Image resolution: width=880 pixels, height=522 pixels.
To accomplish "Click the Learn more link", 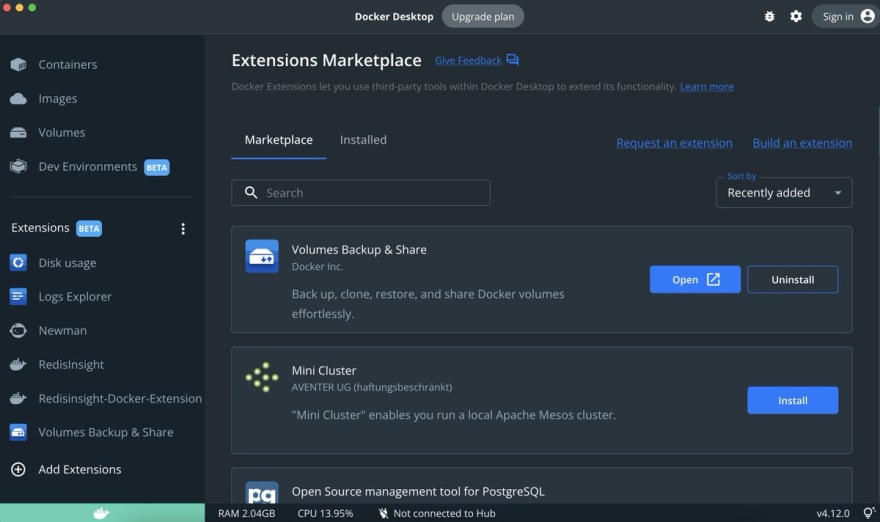I will coord(707,86).
